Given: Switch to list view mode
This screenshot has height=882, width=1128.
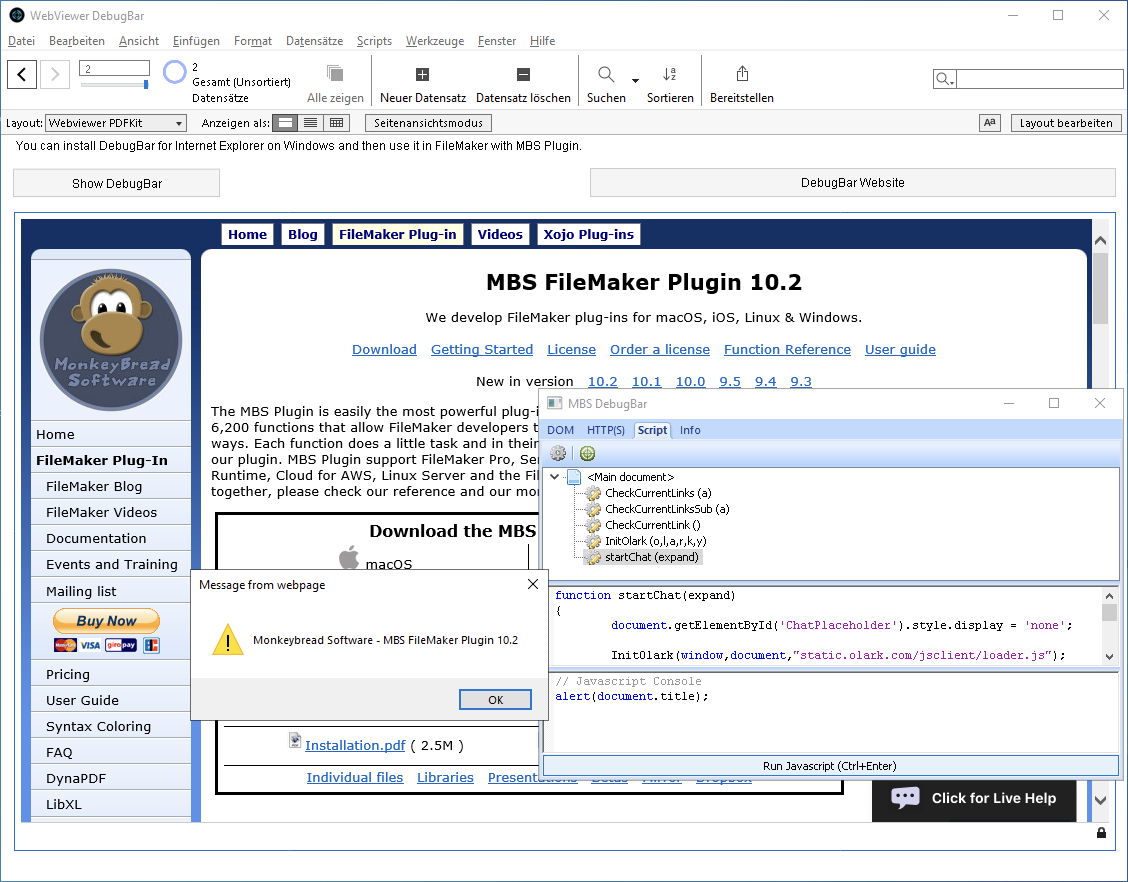Looking at the screenshot, I should point(310,123).
